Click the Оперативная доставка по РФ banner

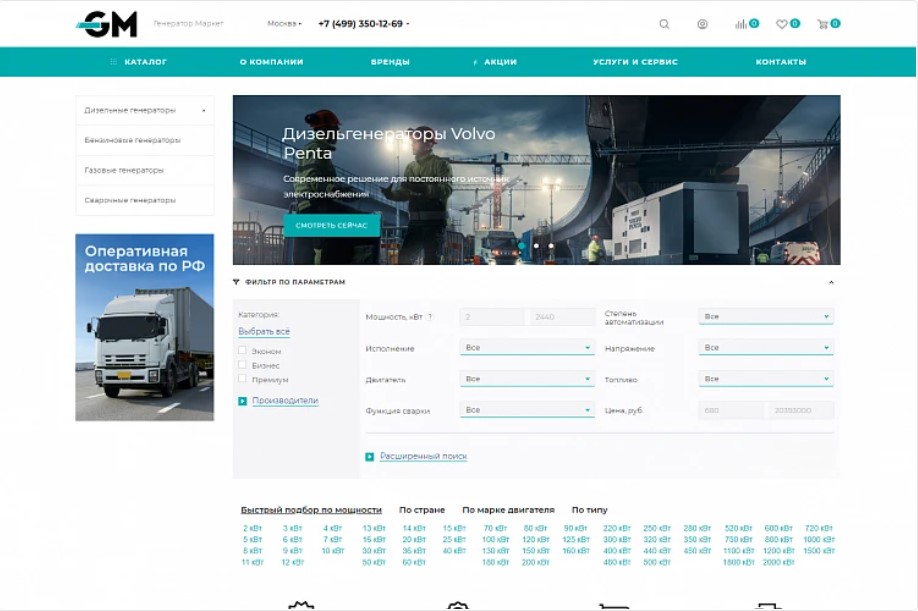click(145, 328)
